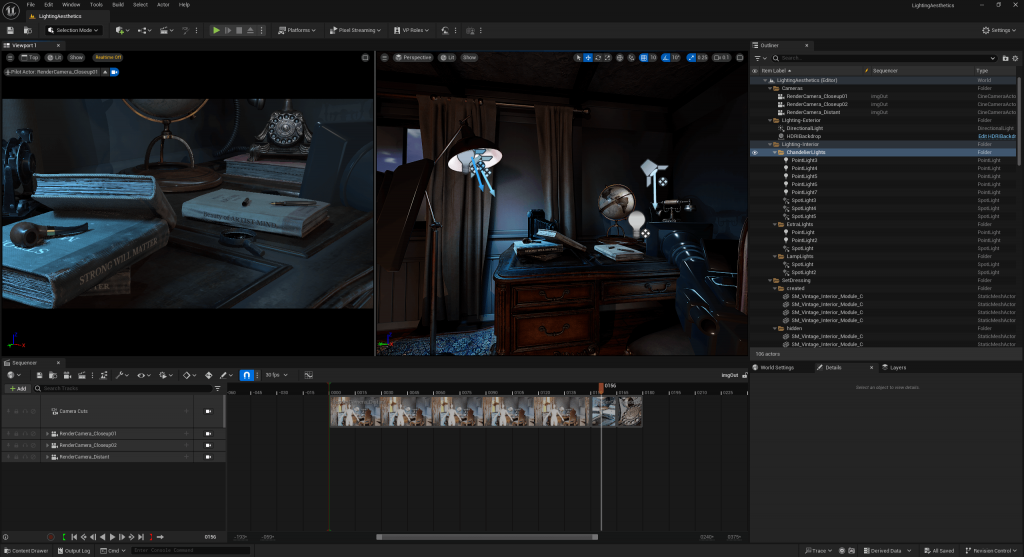The image size is (1024, 557).
Task: Toggle the Realtime Off viewport button
Action: (108, 58)
